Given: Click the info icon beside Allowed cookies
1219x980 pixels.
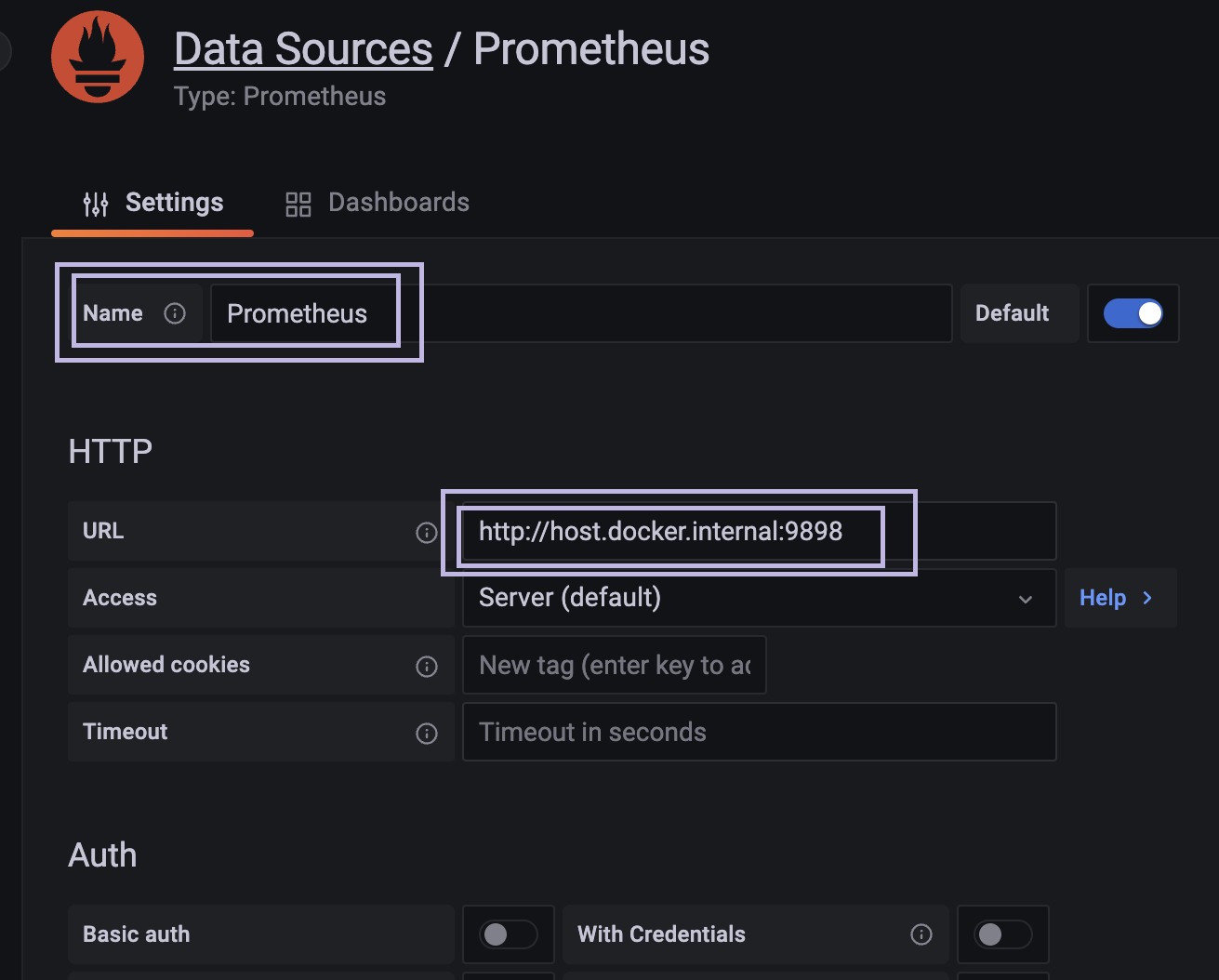Looking at the screenshot, I should pos(427,667).
